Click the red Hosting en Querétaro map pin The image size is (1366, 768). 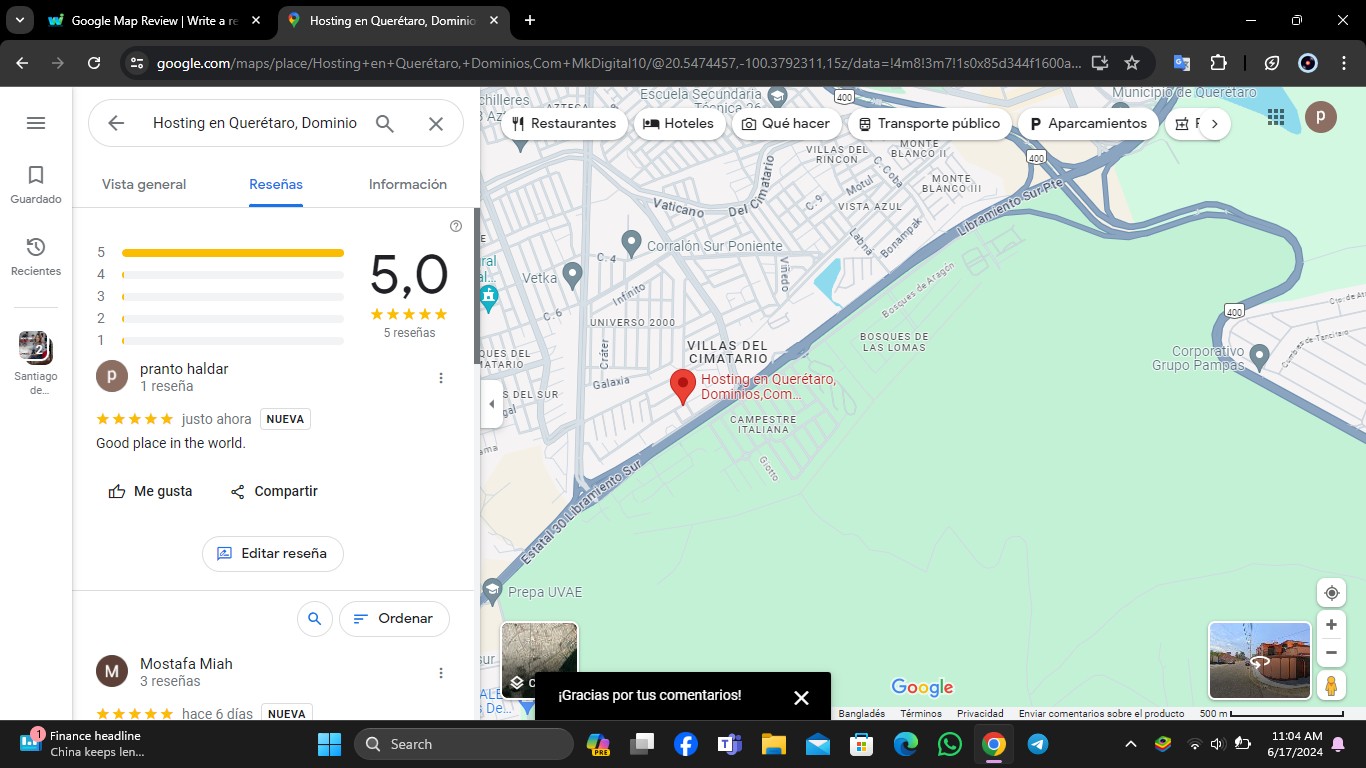coord(683,386)
